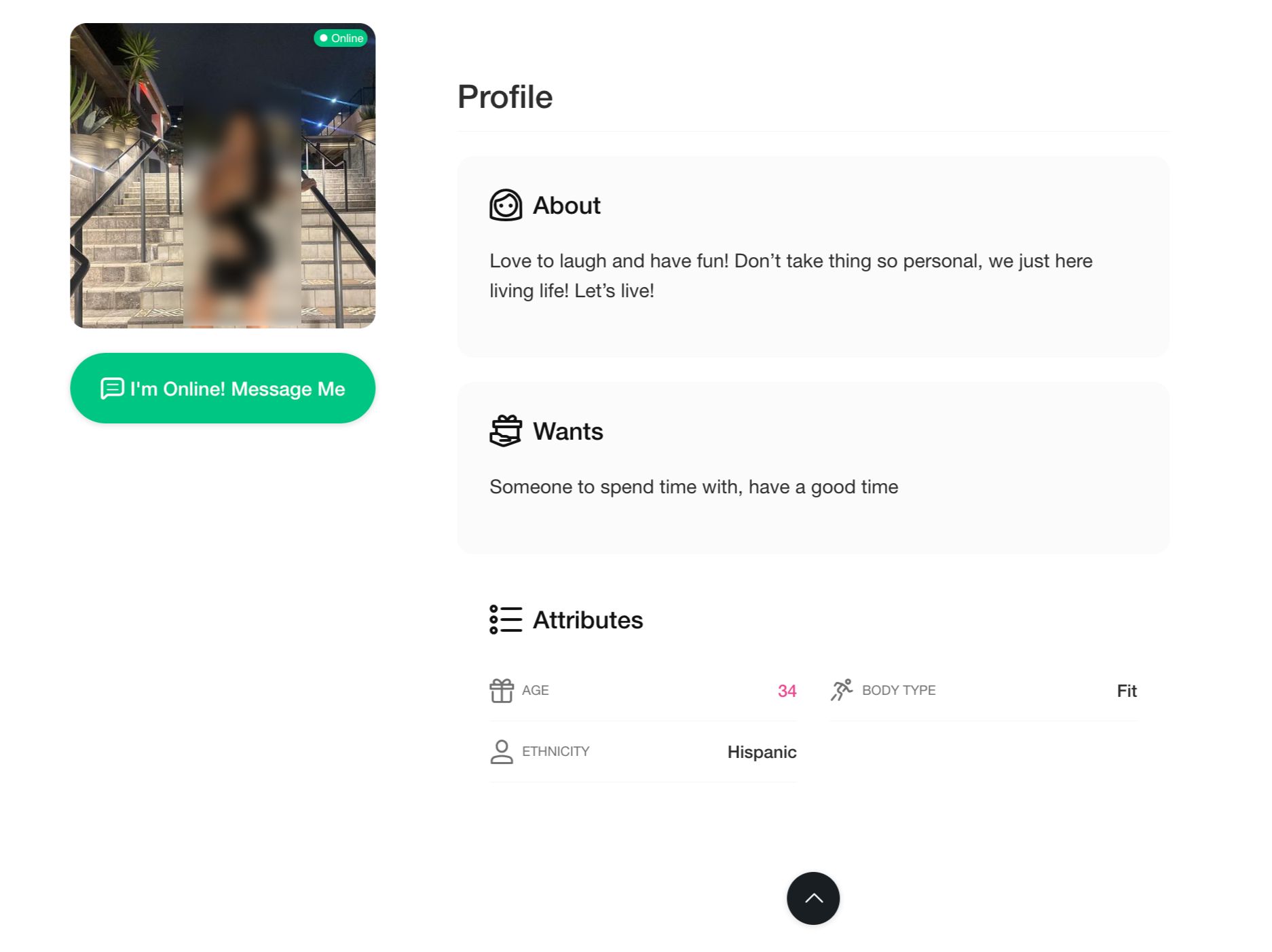Click the About face icon
The width and height of the screenshot is (1272, 952).
506,205
